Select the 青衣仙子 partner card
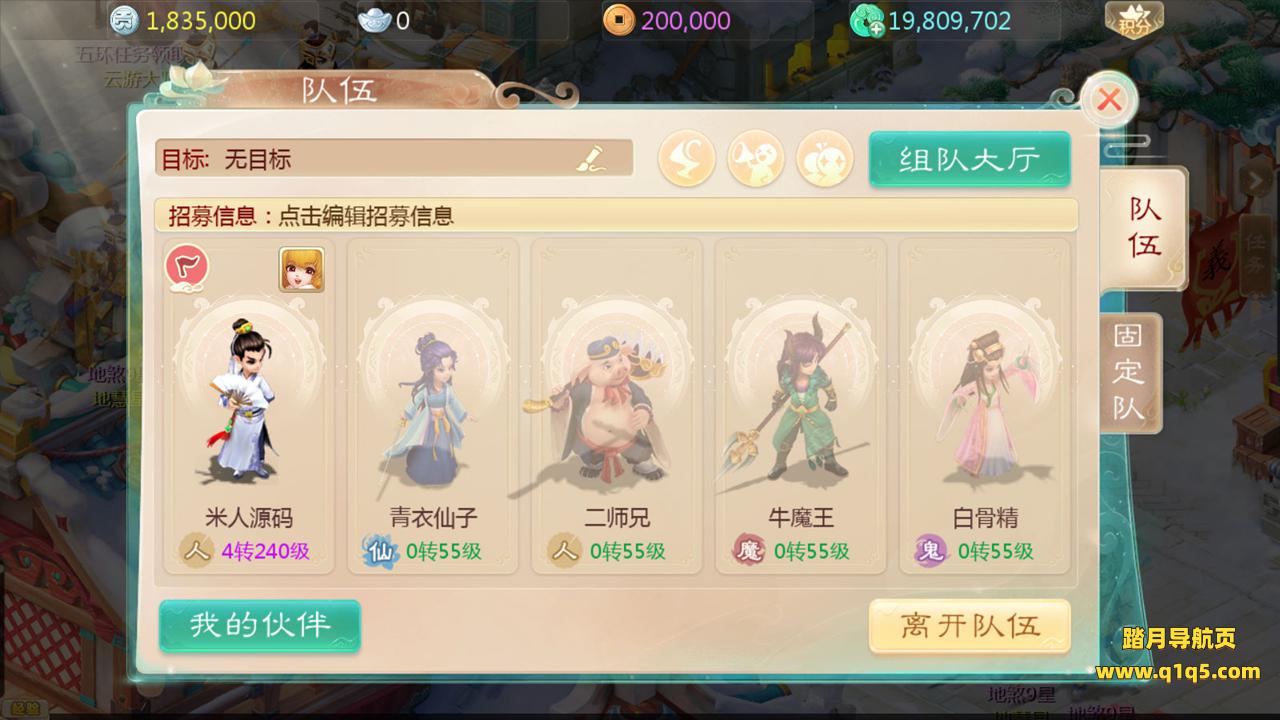Viewport: 1280px width, 720px height. tap(433, 406)
